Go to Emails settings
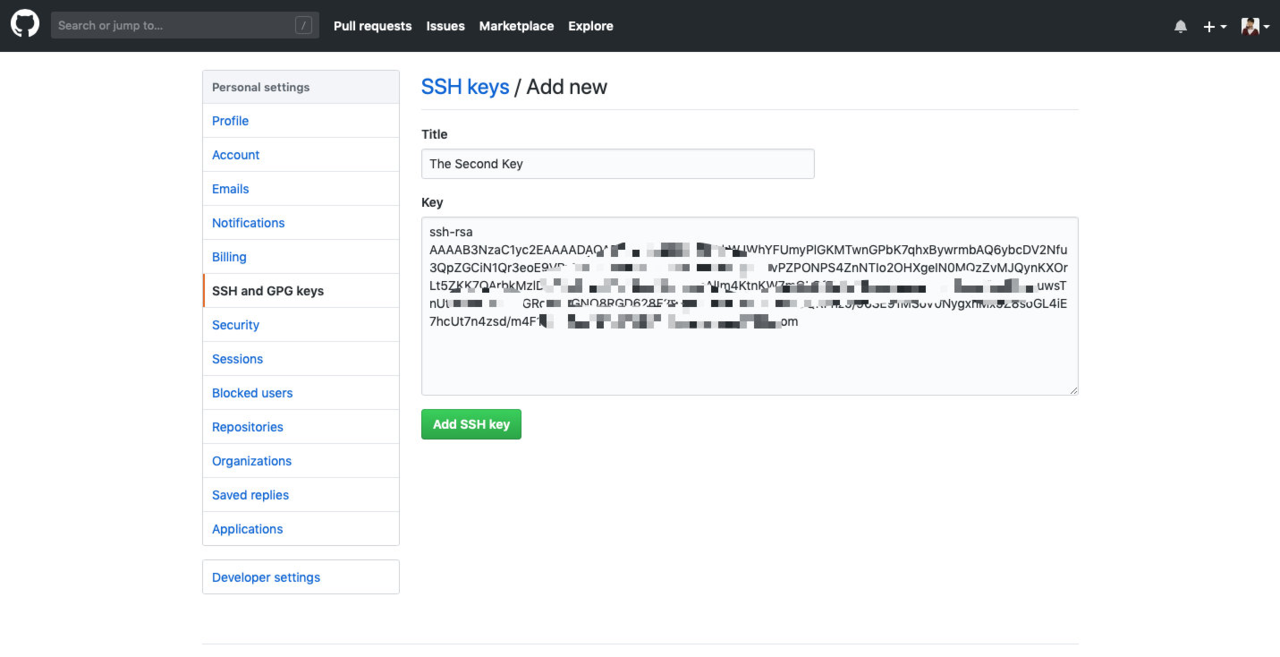1280x657 pixels. [x=301, y=189]
